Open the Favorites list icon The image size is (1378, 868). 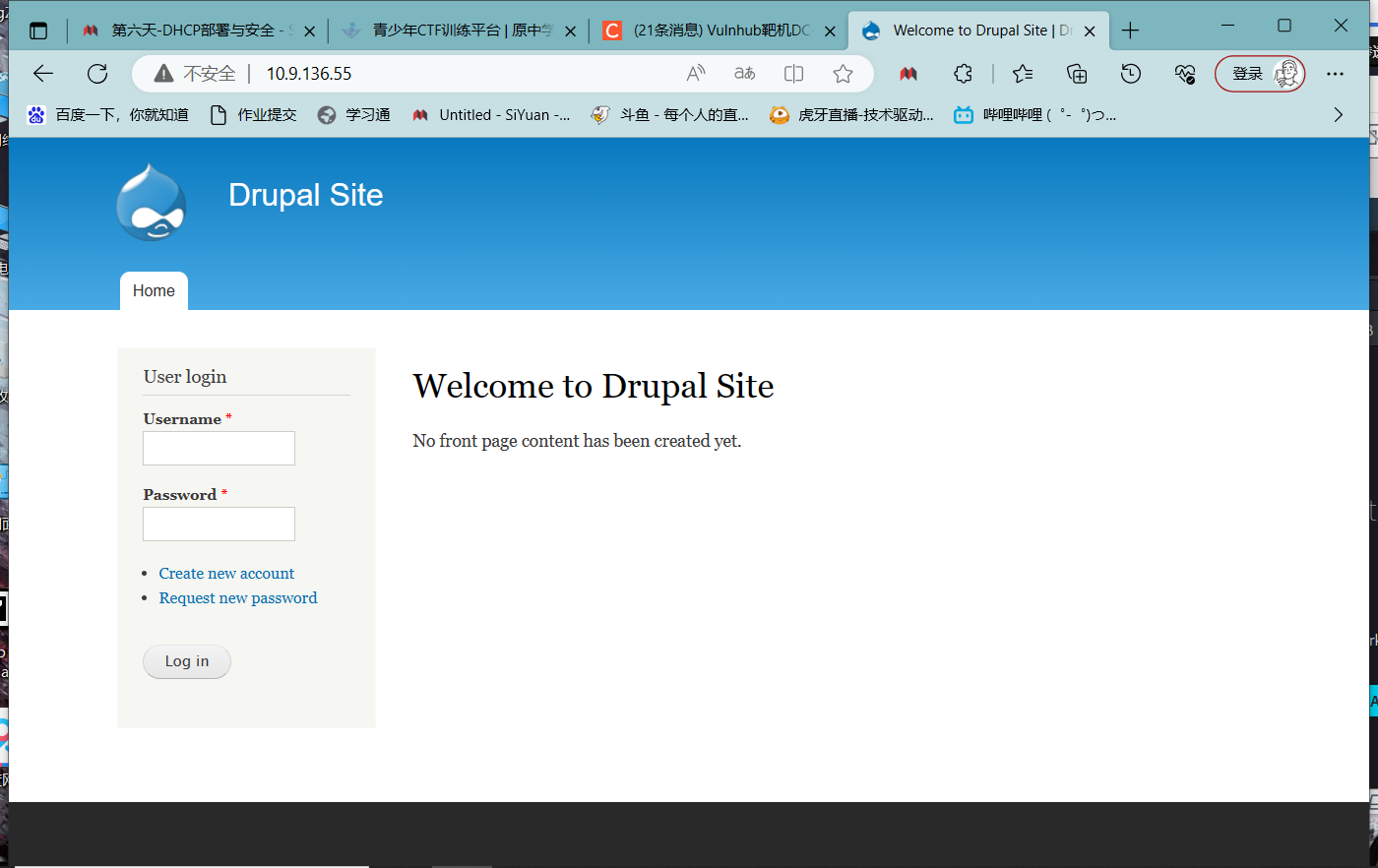tap(1023, 74)
